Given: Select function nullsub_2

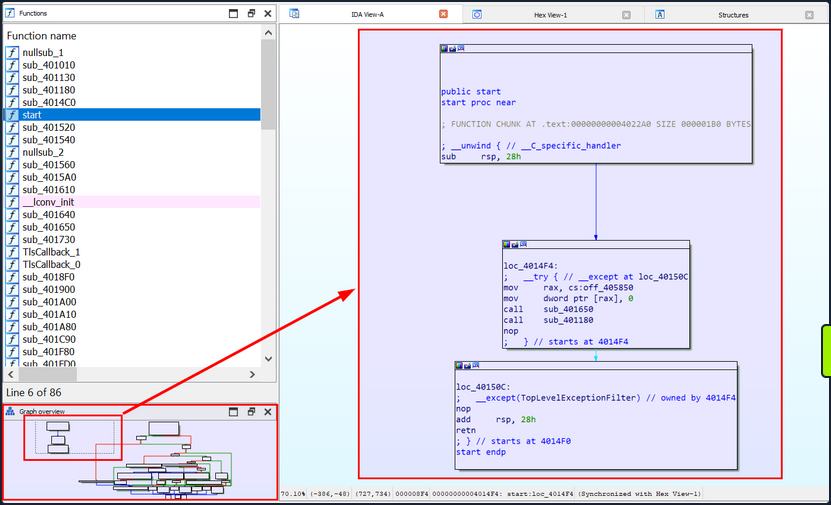Looking at the screenshot, I should [x=132, y=152].
